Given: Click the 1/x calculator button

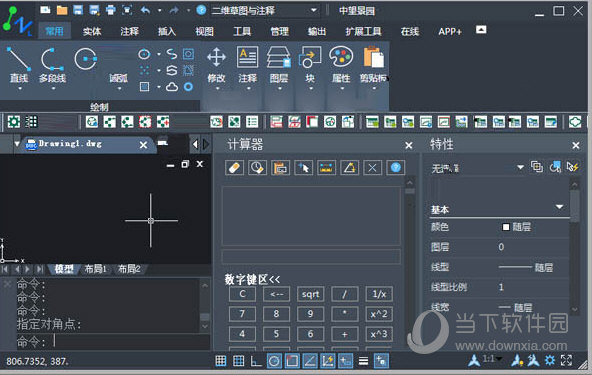Looking at the screenshot, I should click(x=379, y=294).
